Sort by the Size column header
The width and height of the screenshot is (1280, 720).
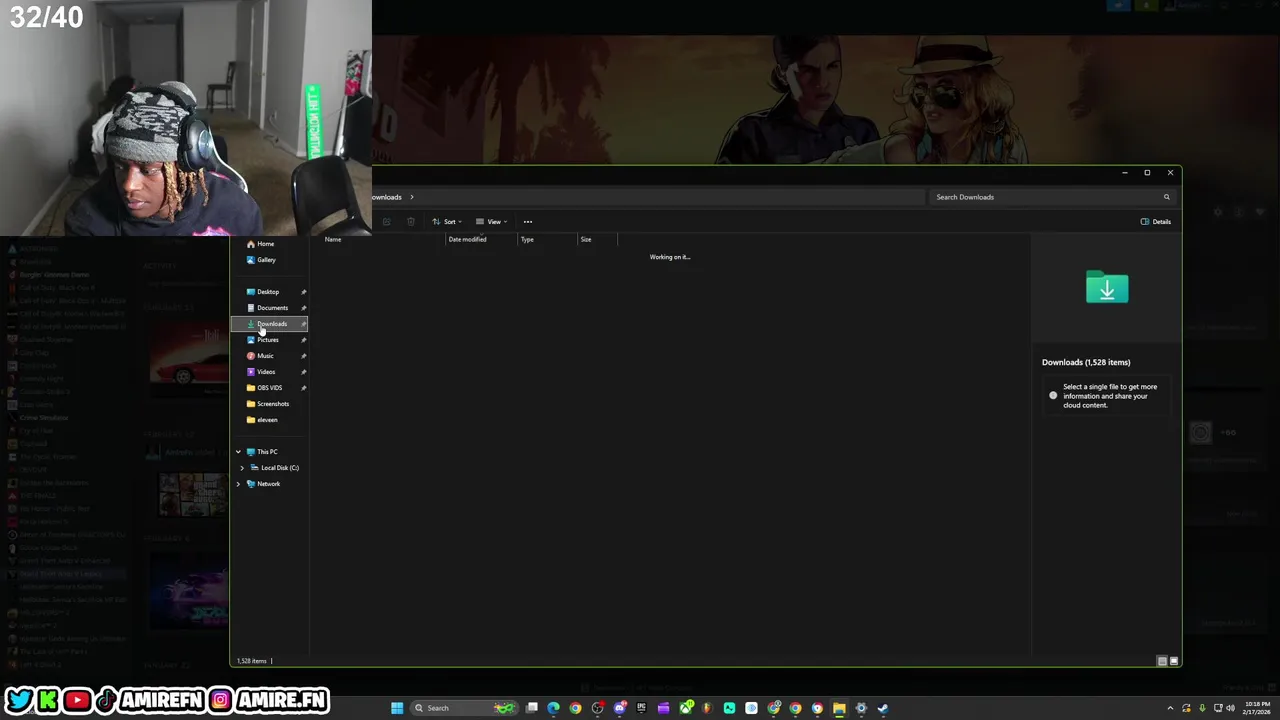click(586, 240)
